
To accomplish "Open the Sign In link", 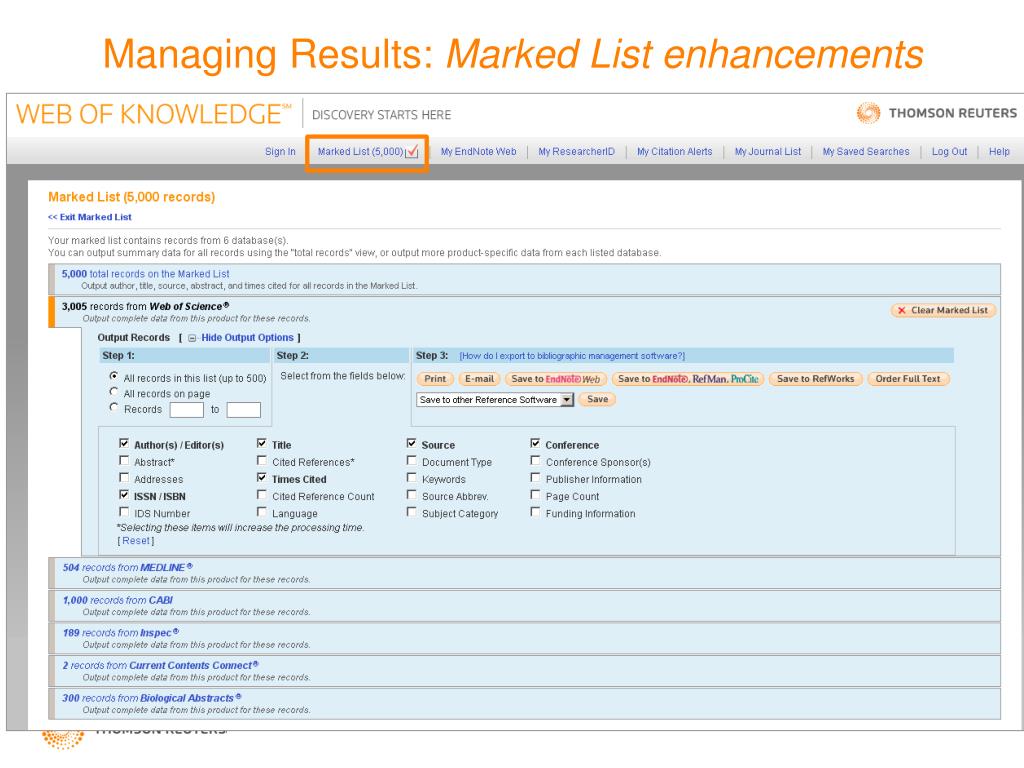I will [x=280, y=152].
